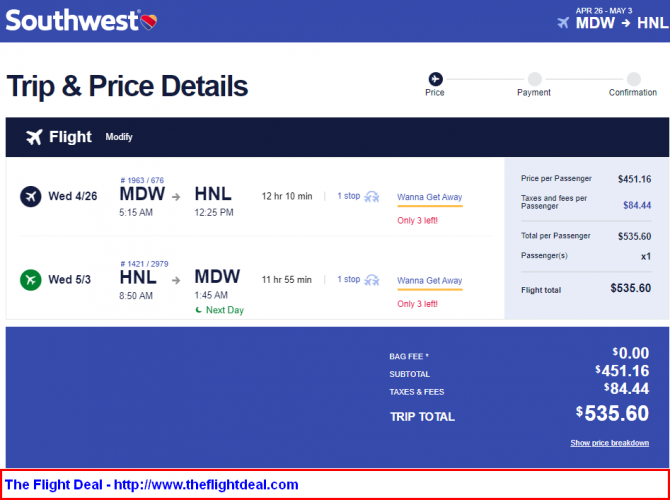Click the 1 stop link on the 5/3 flight
The height and width of the screenshot is (500, 670).
click(x=349, y=279)
